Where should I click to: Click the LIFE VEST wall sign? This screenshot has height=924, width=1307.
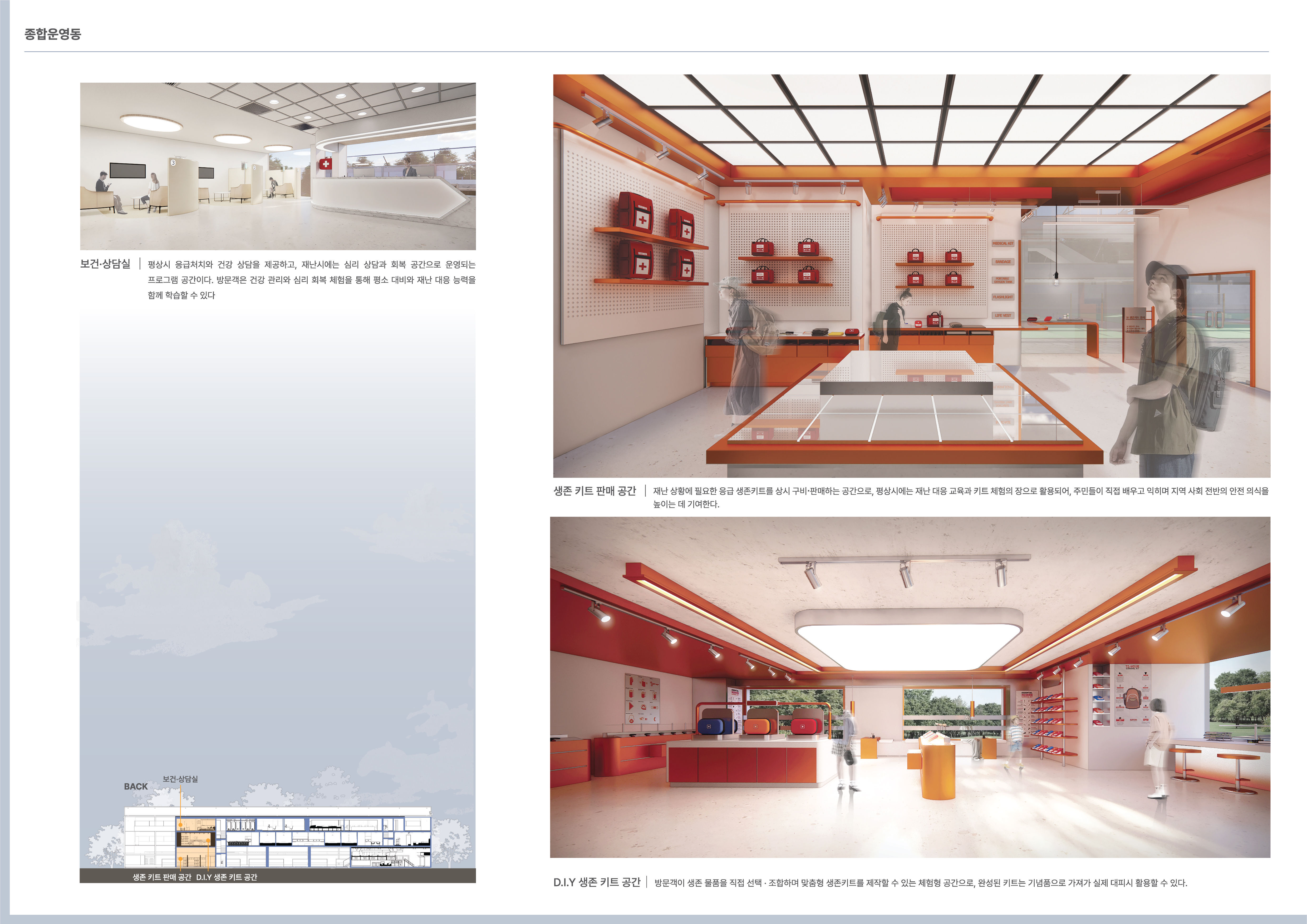point(1003,315)
